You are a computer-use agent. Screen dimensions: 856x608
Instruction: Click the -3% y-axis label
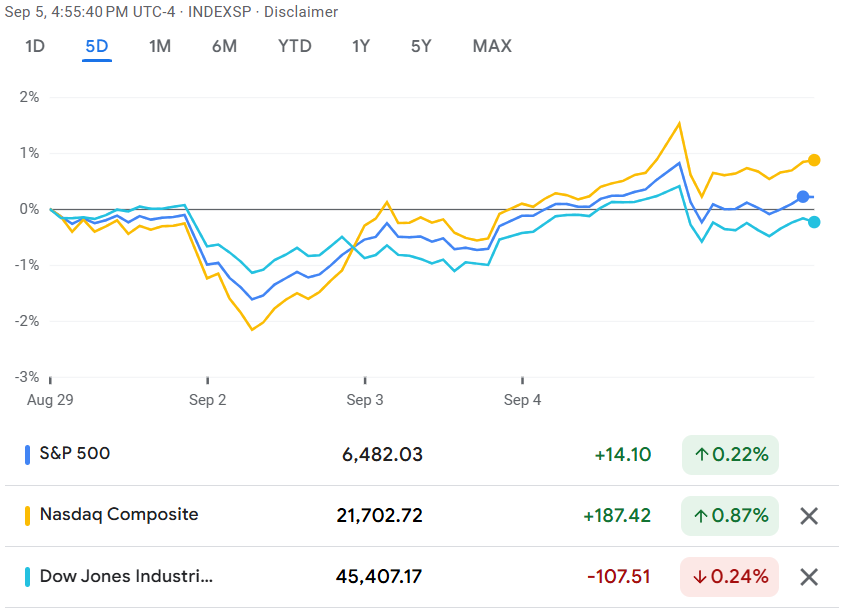click(27, 377)
